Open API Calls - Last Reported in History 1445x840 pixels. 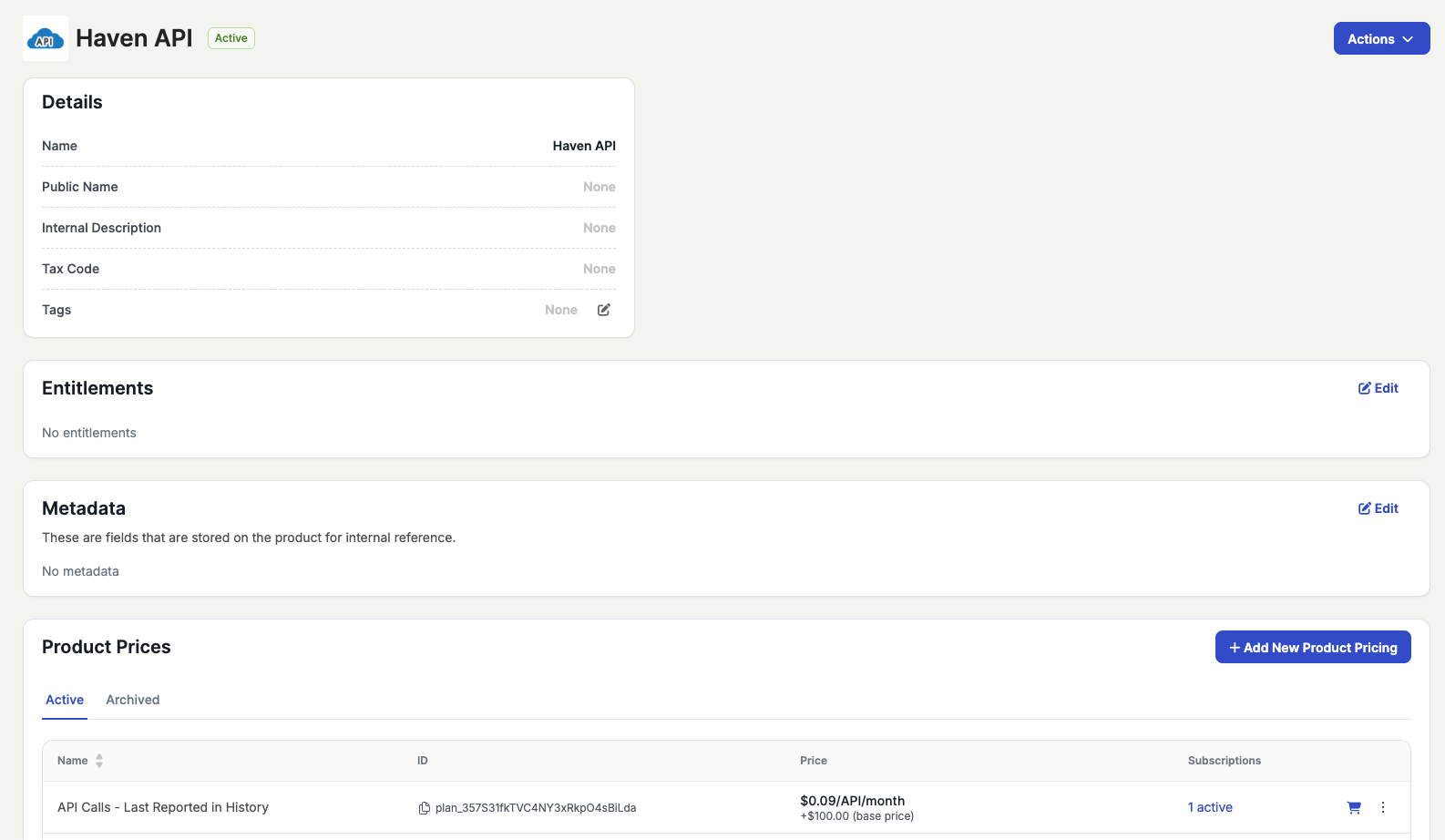pyautogui.click(x=163, y=807)
